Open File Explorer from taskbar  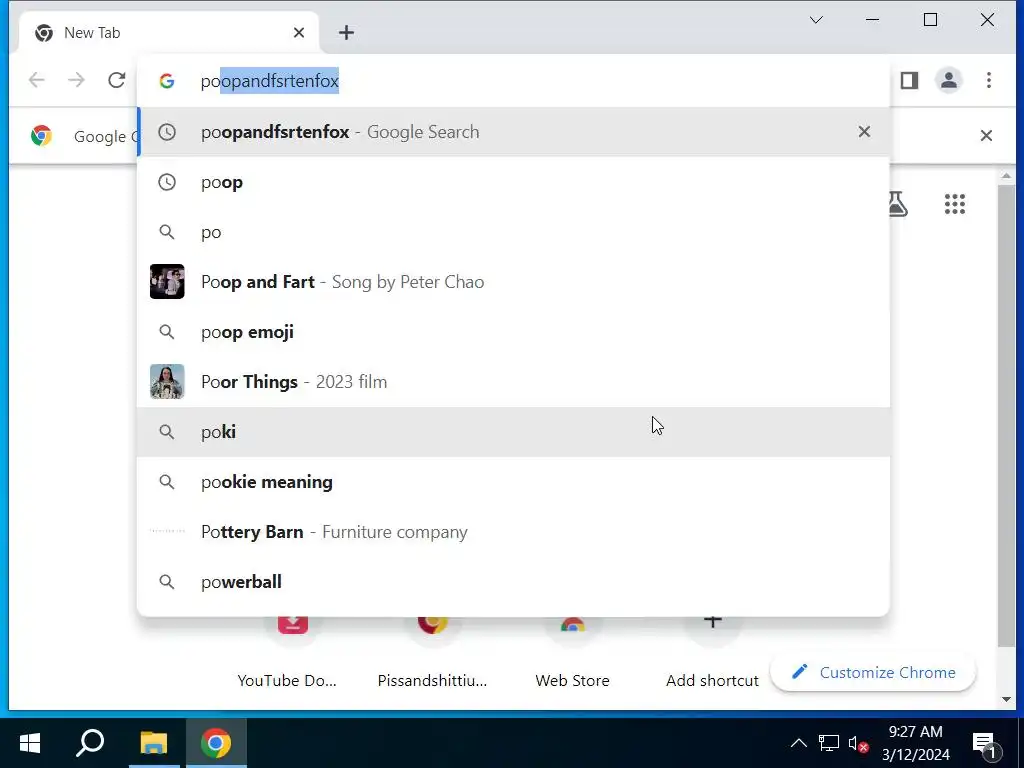point(154,743)
